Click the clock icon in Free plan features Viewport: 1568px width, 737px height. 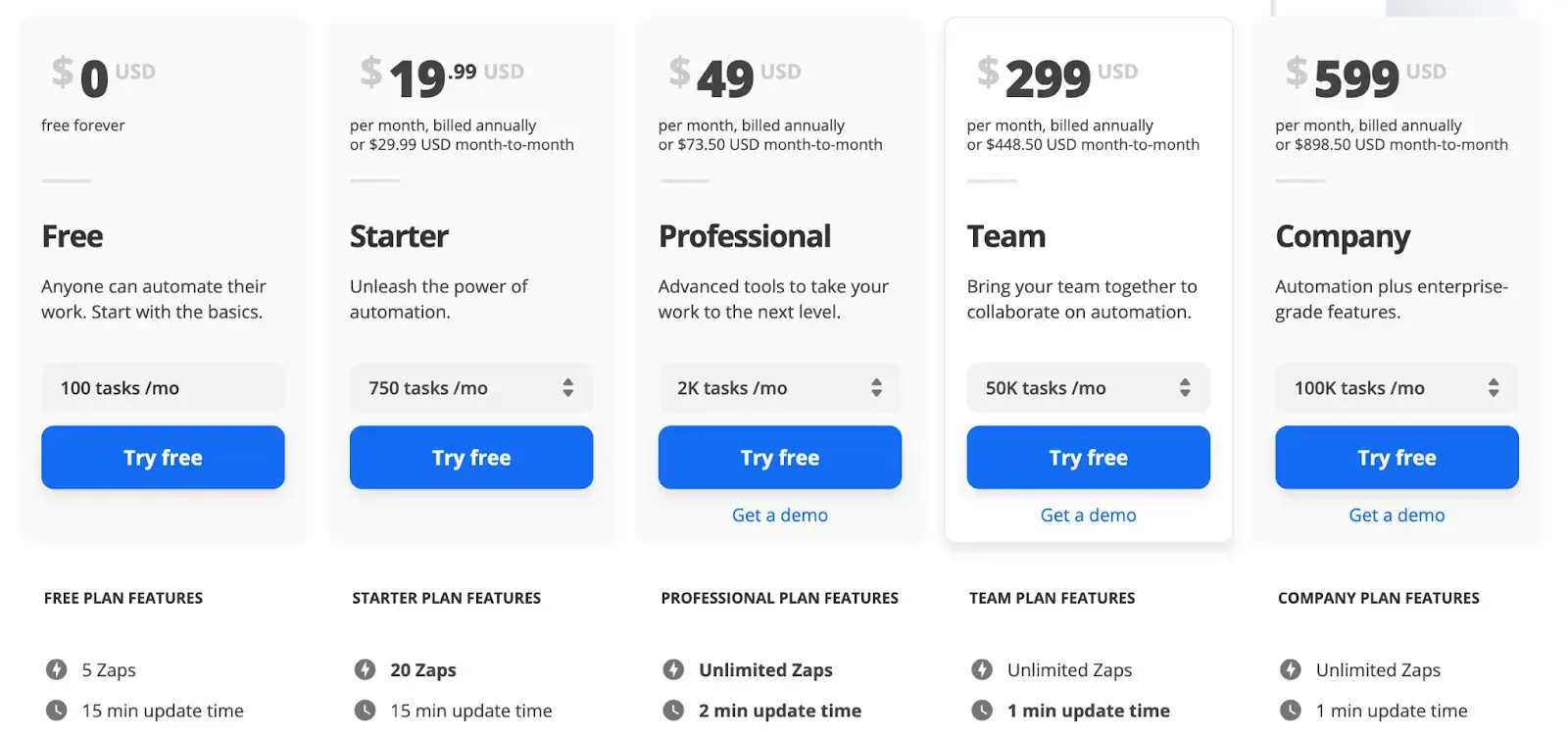point(57,711)
